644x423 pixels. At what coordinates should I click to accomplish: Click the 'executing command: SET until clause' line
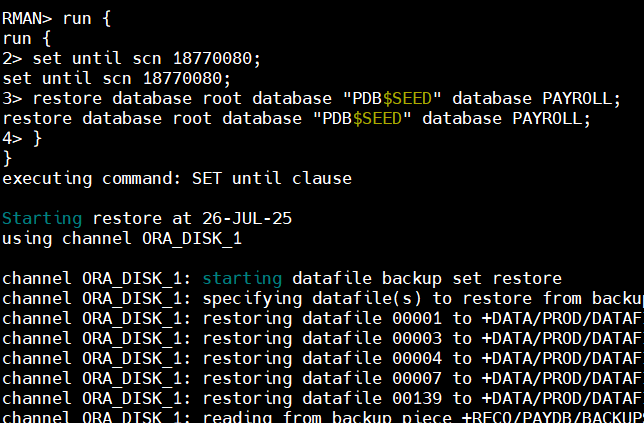(x=177, y=178)
